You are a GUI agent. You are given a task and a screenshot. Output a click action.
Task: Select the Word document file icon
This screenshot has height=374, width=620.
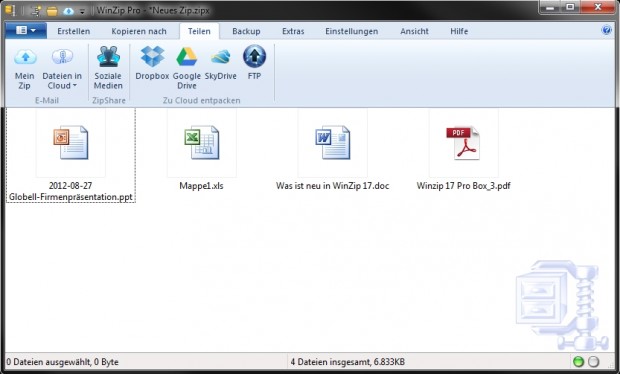point(333,142)
